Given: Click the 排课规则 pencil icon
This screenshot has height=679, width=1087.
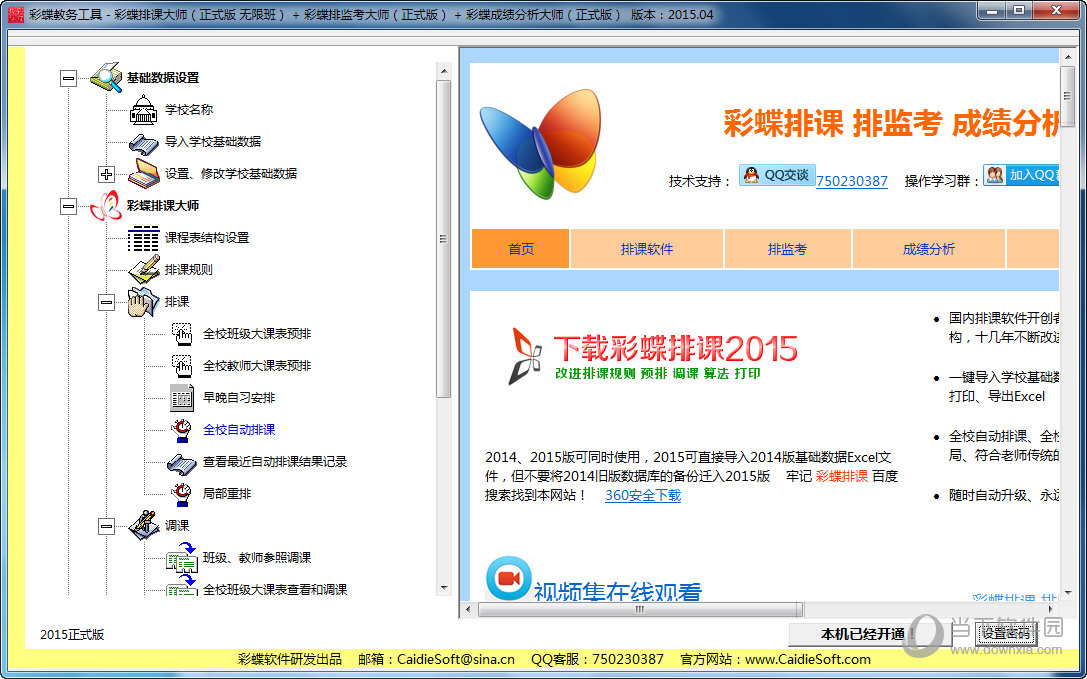Looking at the screenshot, I should click(144, 270).
